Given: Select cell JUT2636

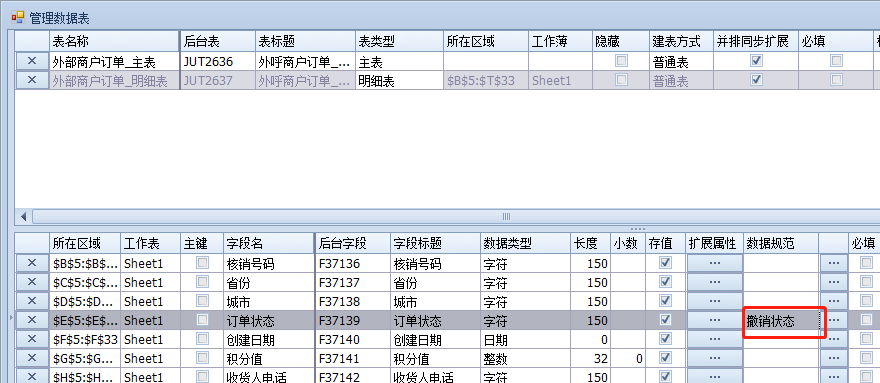Looking at the screenshot, I should [x=217, y=61].
